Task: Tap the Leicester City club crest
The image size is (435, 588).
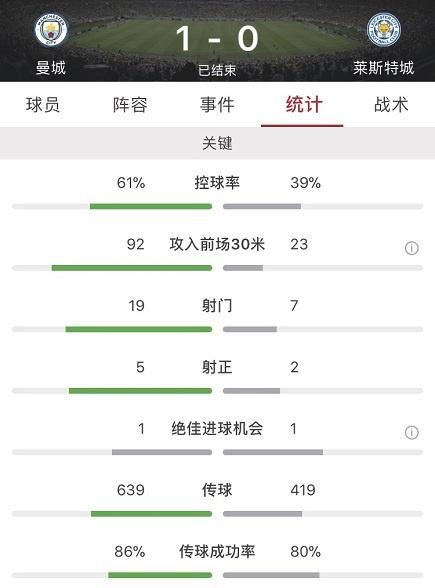Action: coord(384,30)
